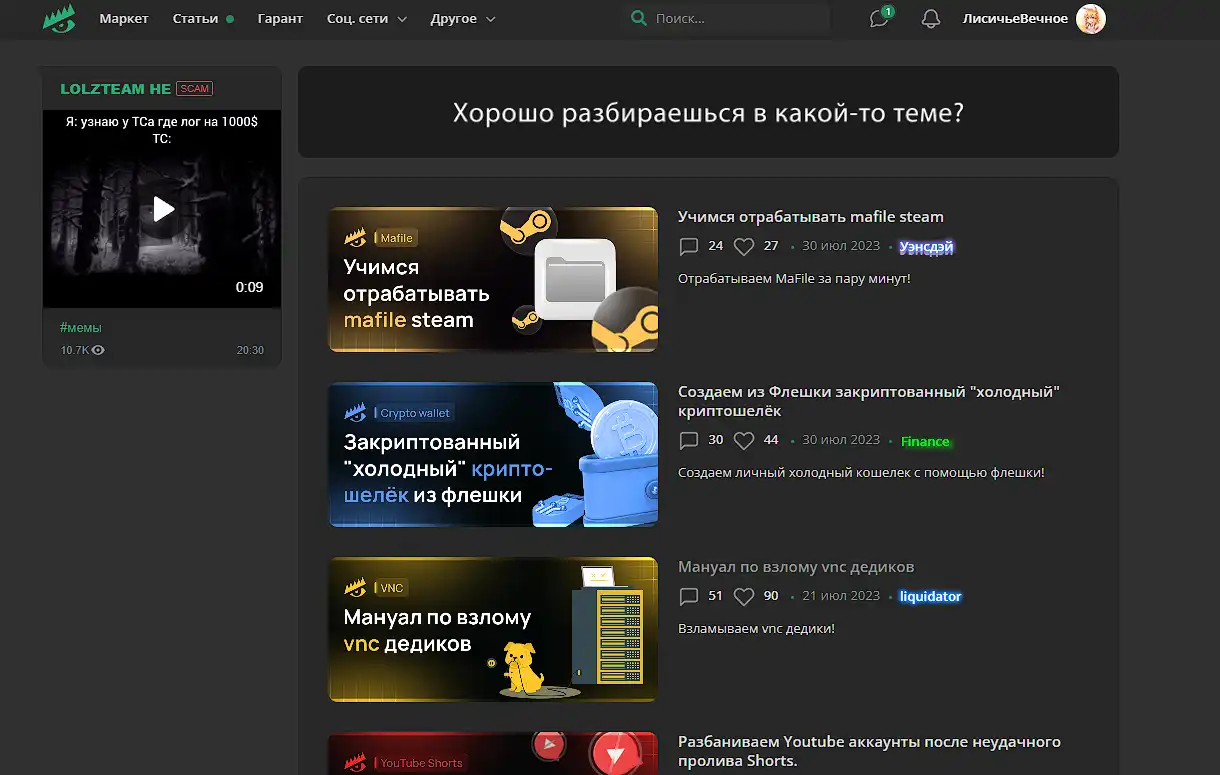Go to the Маркет section
Viewport: 1220px width, 775px height.
point(124,19)
